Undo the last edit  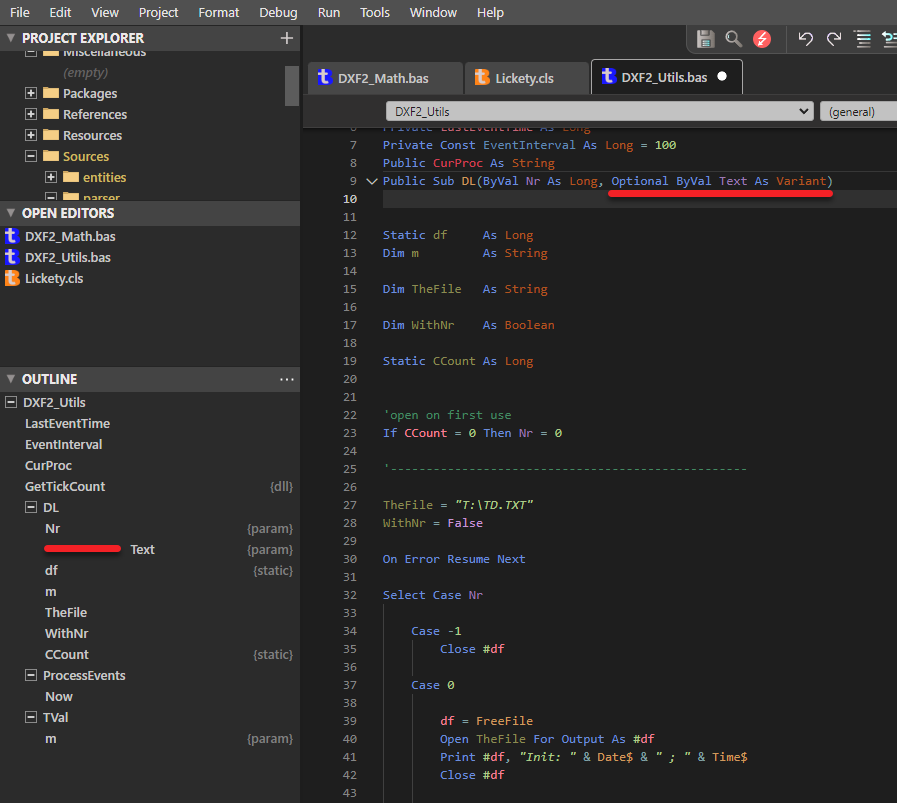[x=806, y=38]
